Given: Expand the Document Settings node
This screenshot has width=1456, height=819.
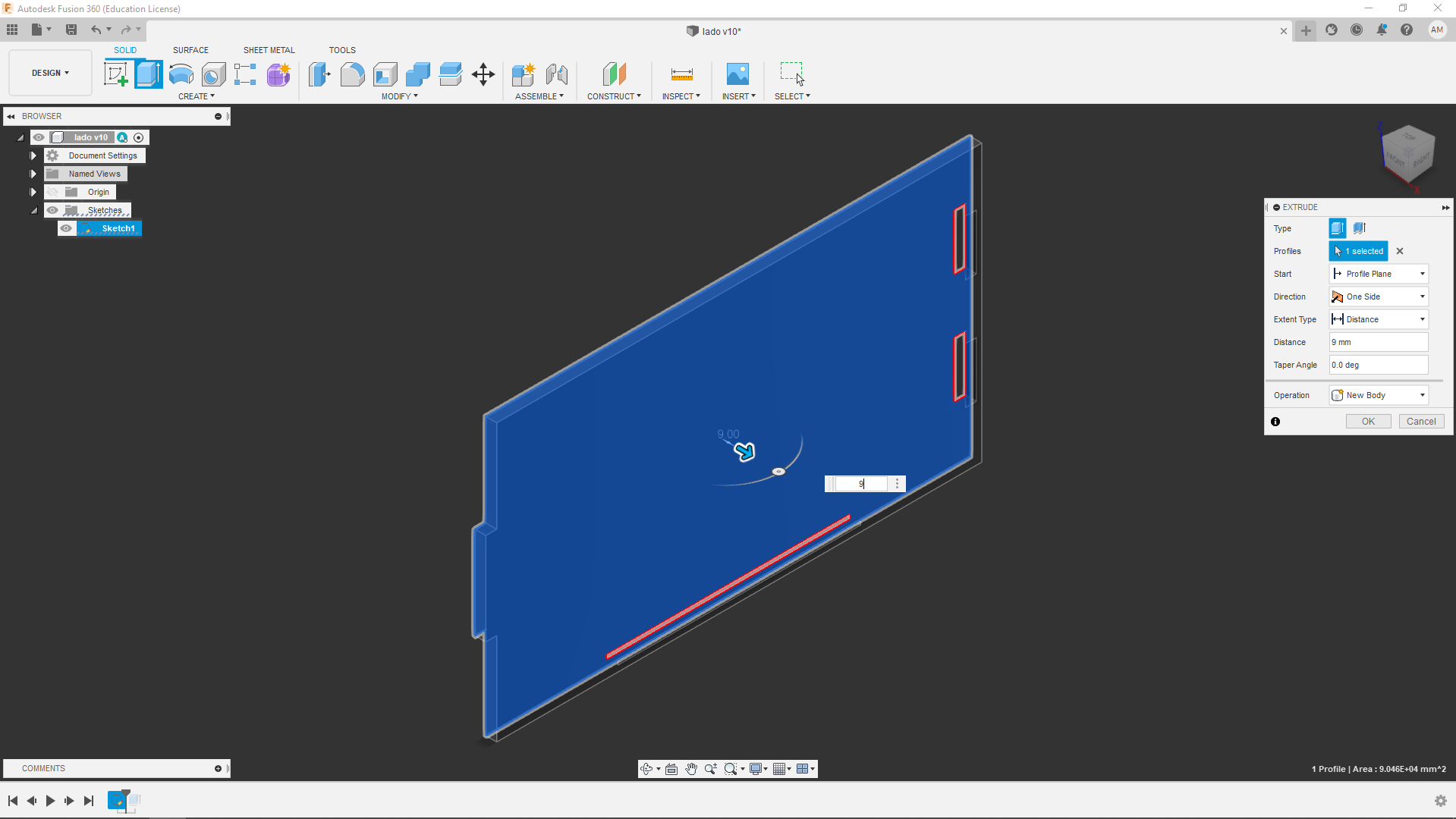Looking at the screenshot, I should click(33, 155).
